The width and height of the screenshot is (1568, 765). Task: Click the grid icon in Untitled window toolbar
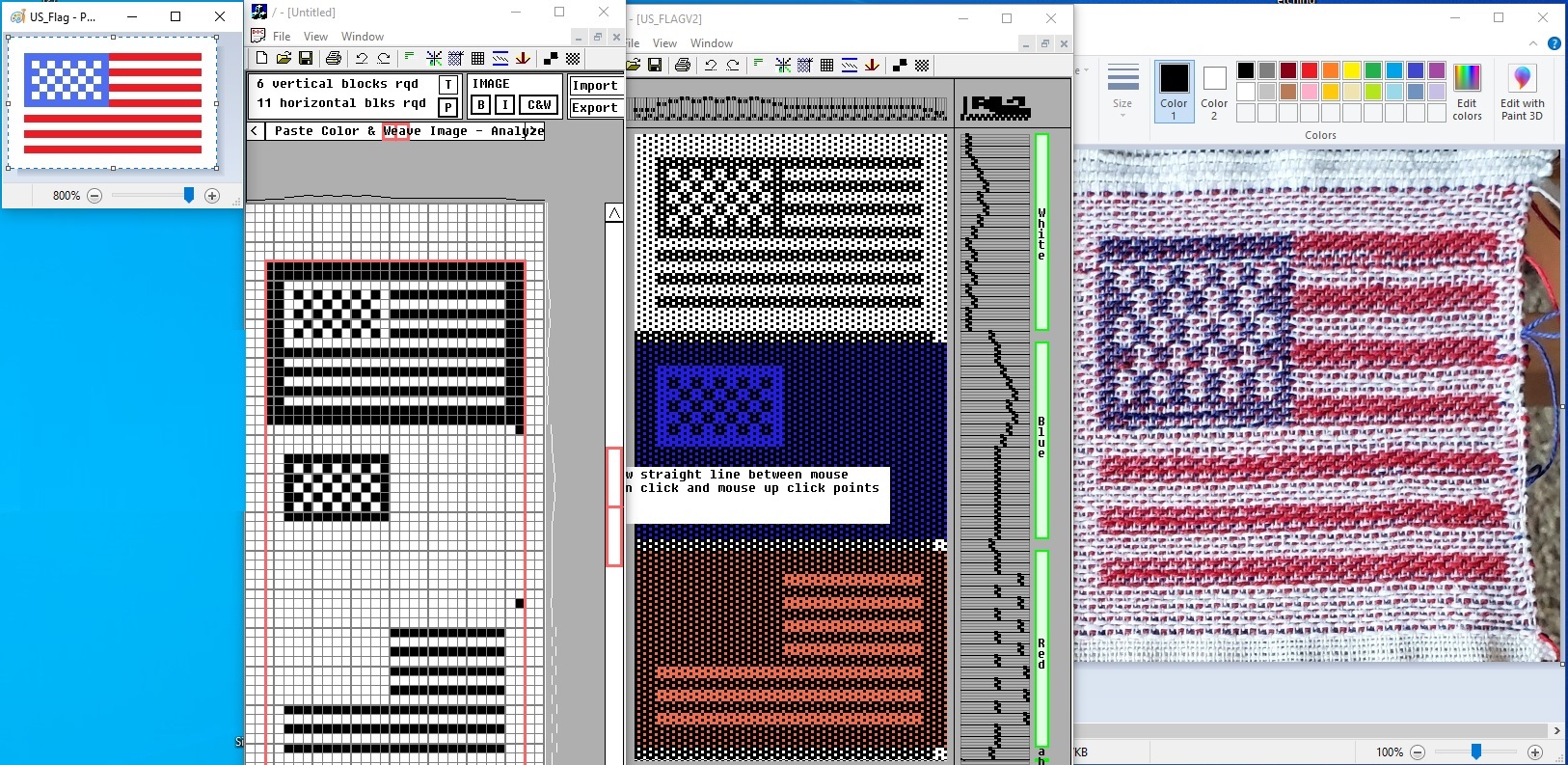pyautogui.click(x=477, y=59)
